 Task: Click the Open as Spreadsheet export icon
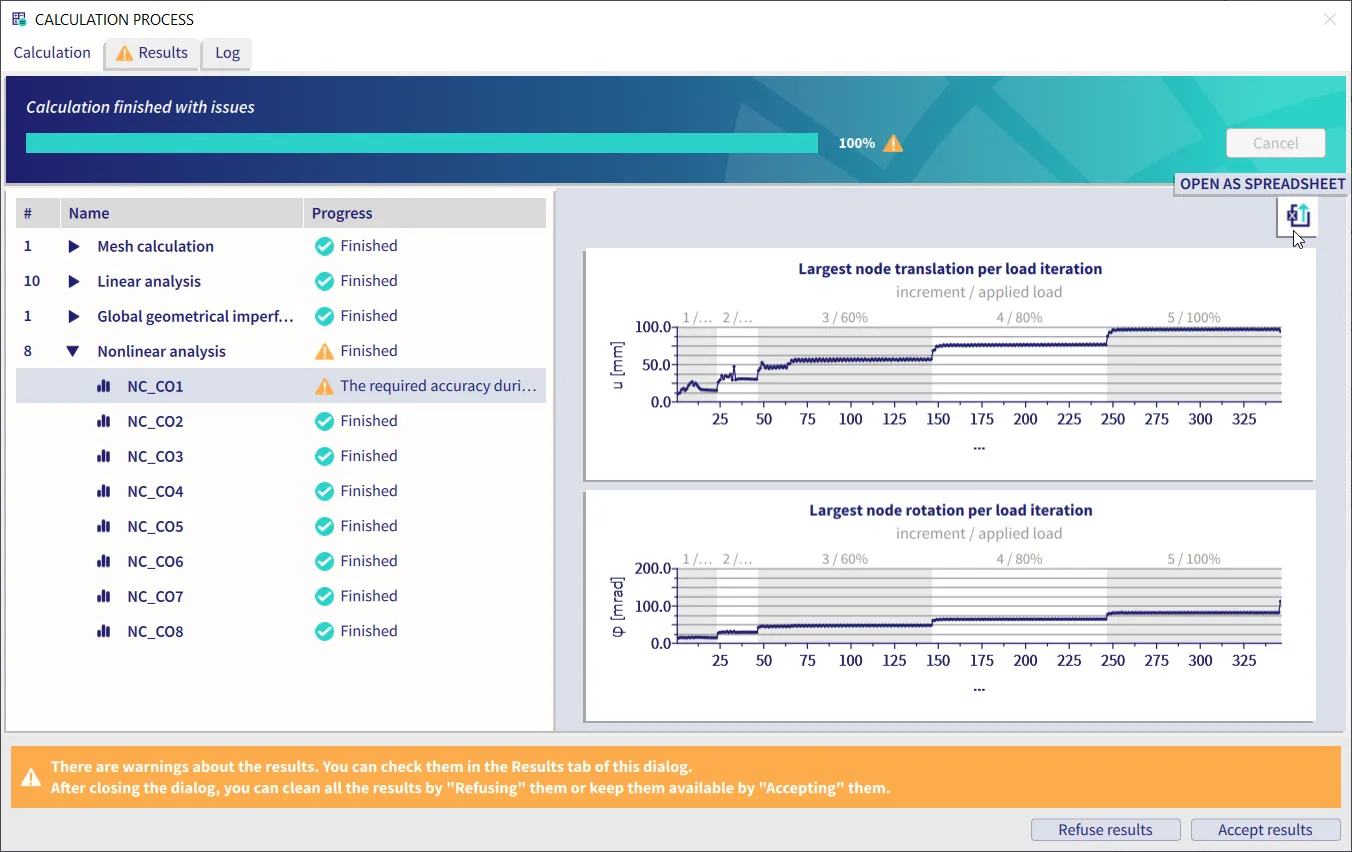(x=1297, y=216)
